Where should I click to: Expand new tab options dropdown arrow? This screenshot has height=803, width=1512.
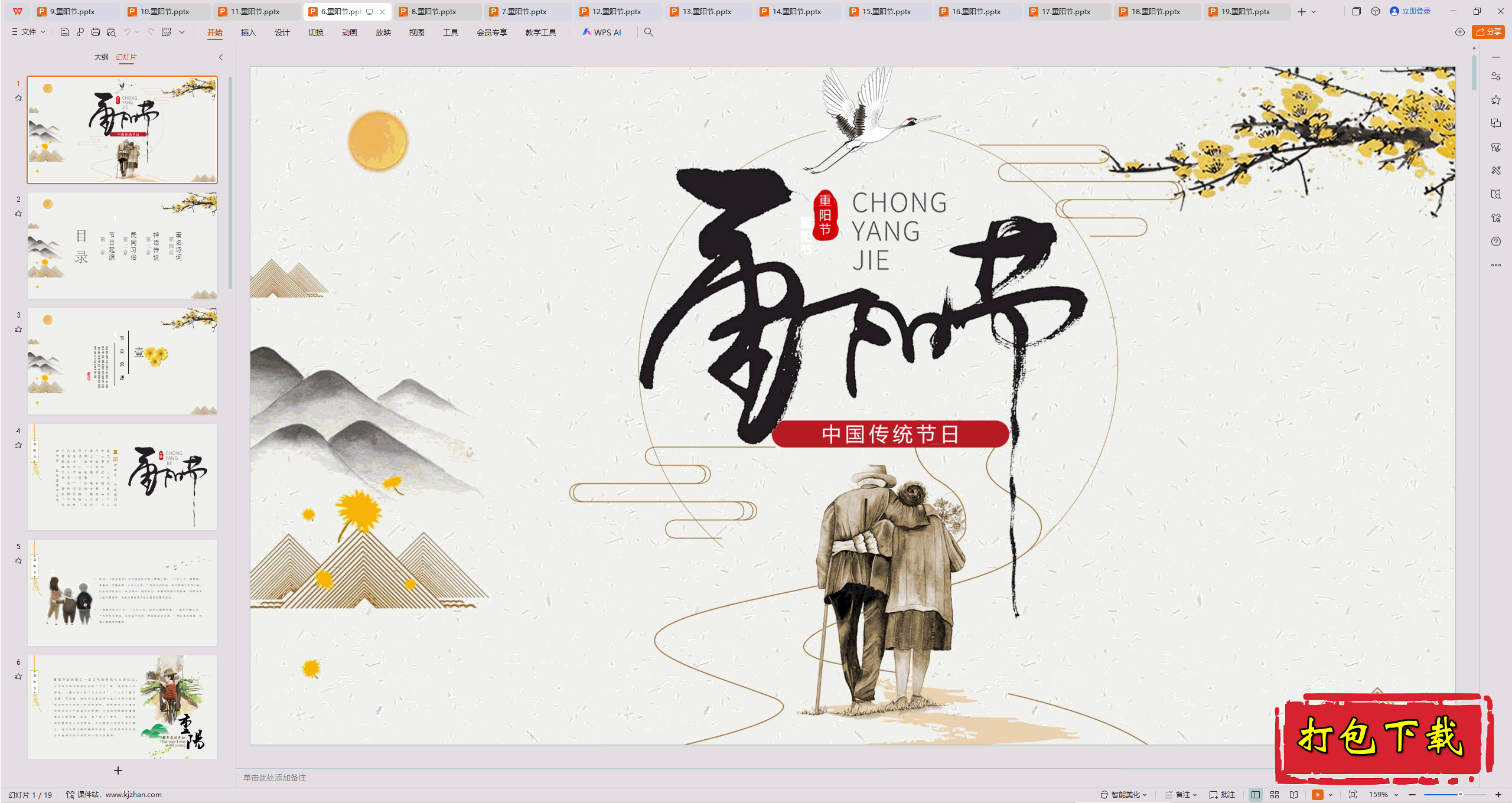coord(1314,11)
